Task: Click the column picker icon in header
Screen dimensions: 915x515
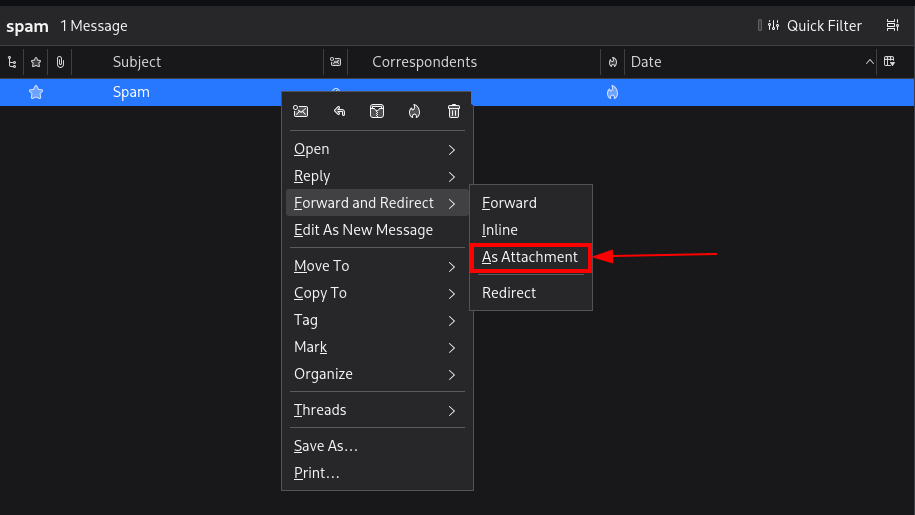Action: (x=889, y=62)
